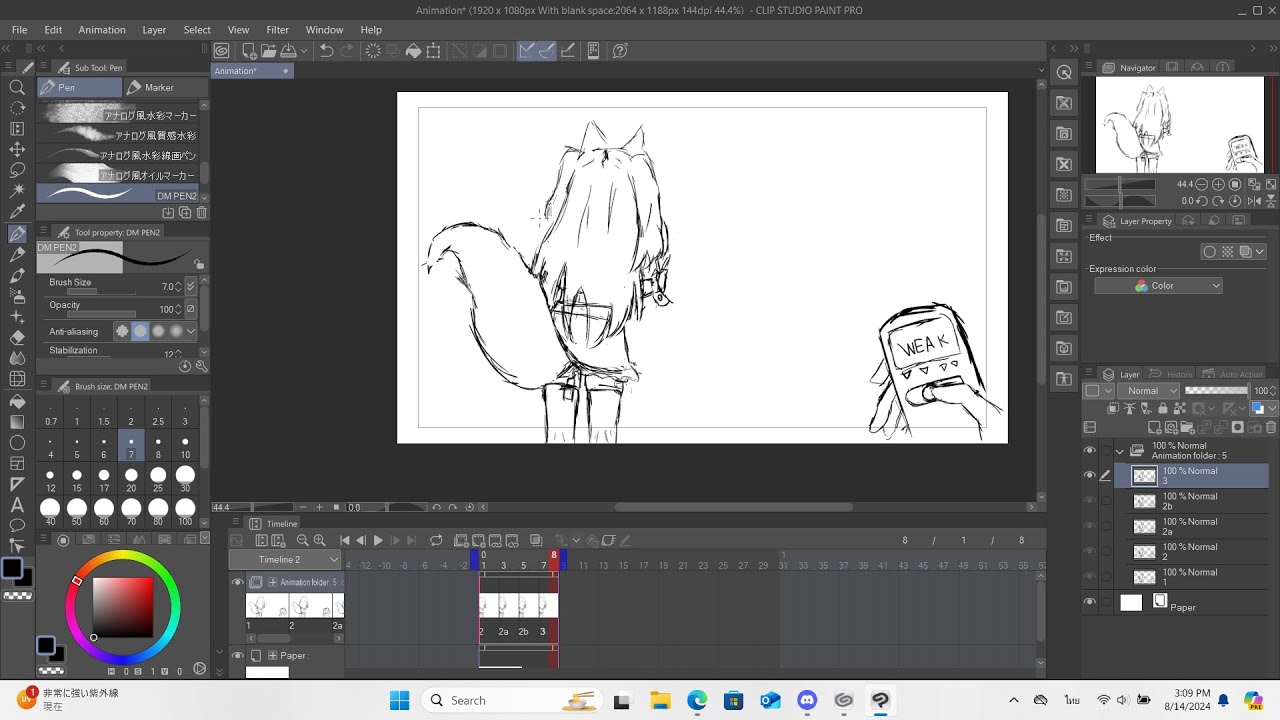Select the Animation* canvas tab
This screenshot has height=720, width=1280.
[251, 71]
